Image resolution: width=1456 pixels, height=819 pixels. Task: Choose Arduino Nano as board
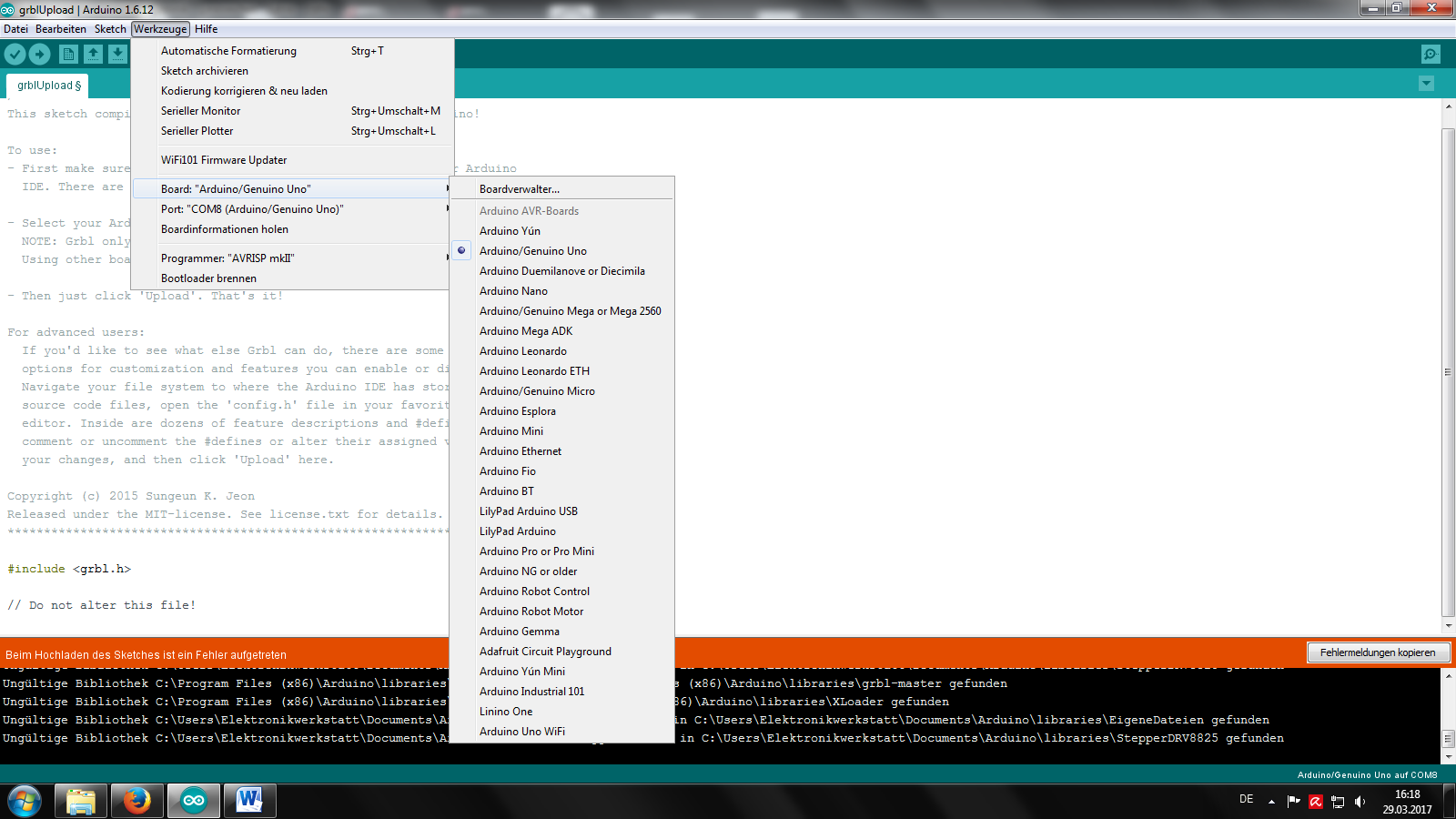point(513,291)
